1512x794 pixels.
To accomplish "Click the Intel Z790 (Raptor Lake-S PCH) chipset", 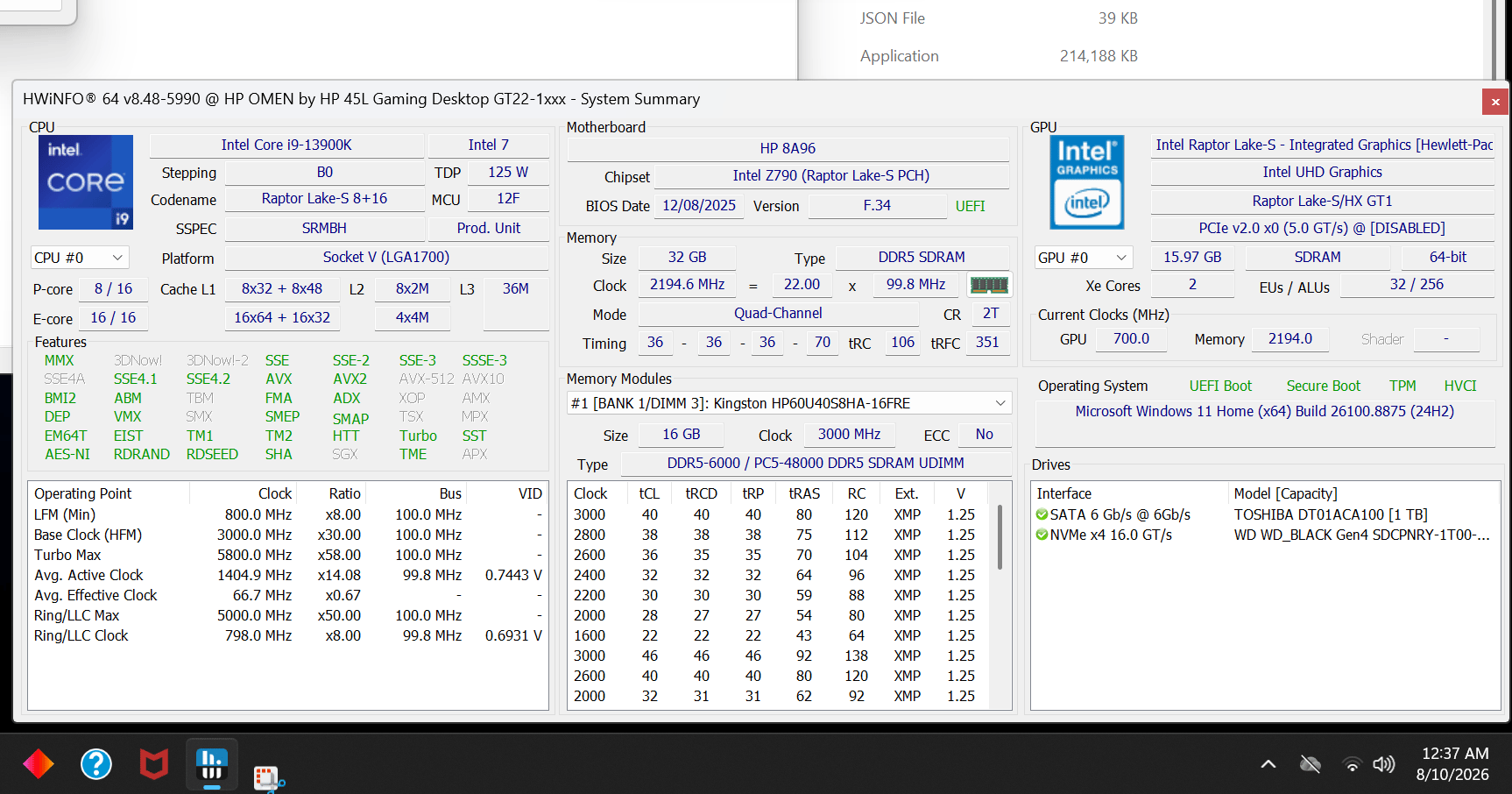I will pyautogui.click(x=831, y=176).
